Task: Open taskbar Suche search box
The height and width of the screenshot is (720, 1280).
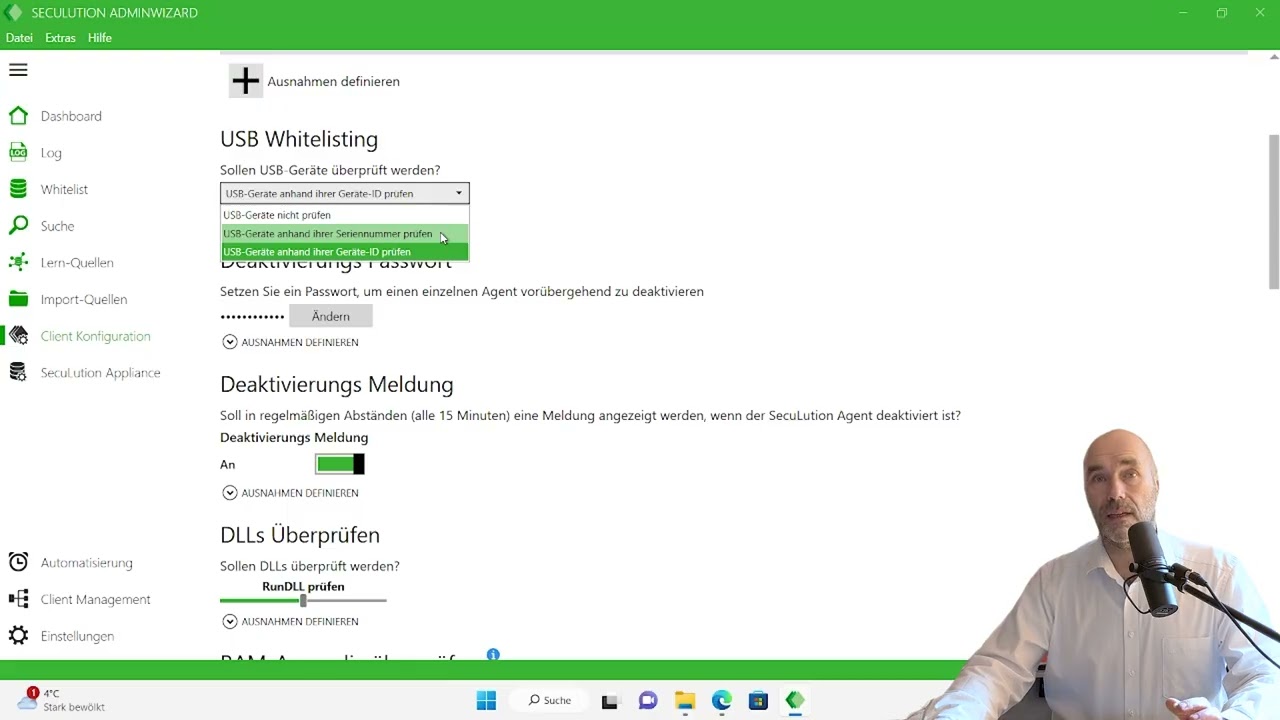Action: [x=550, y=700]
